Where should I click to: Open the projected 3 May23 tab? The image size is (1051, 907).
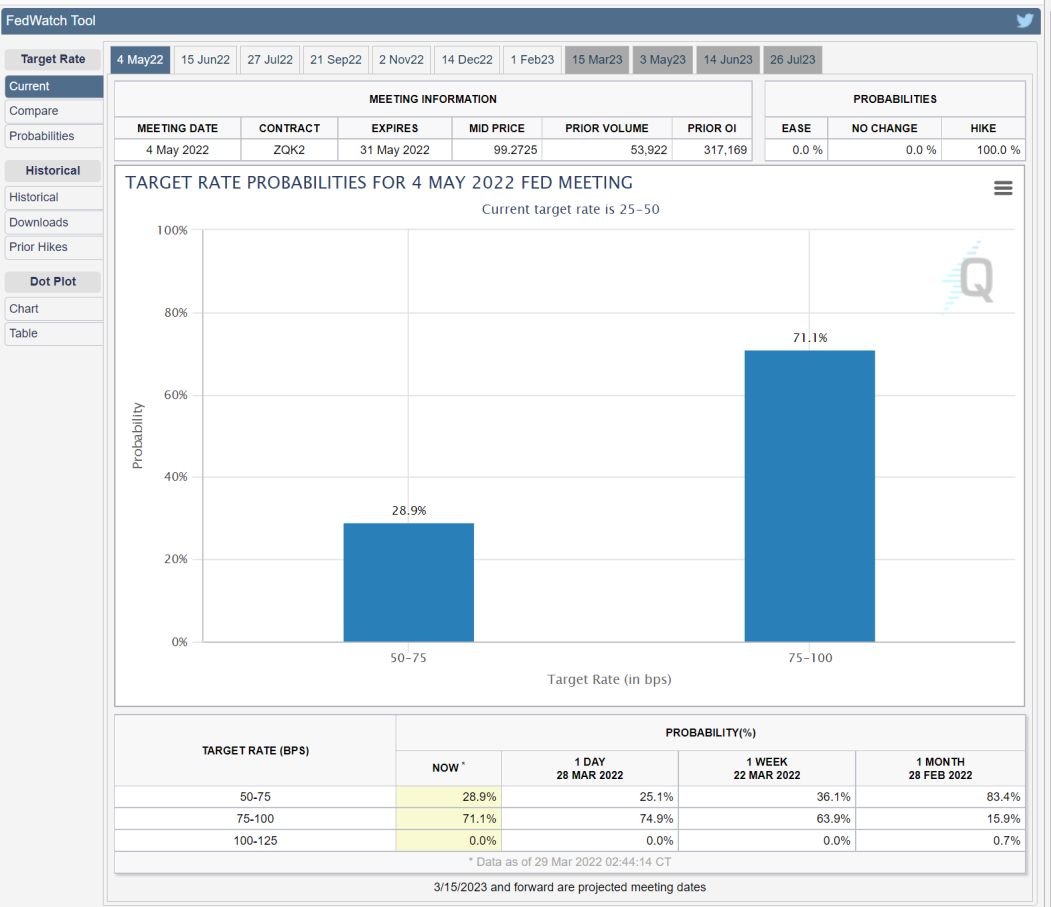click(662, 60)
